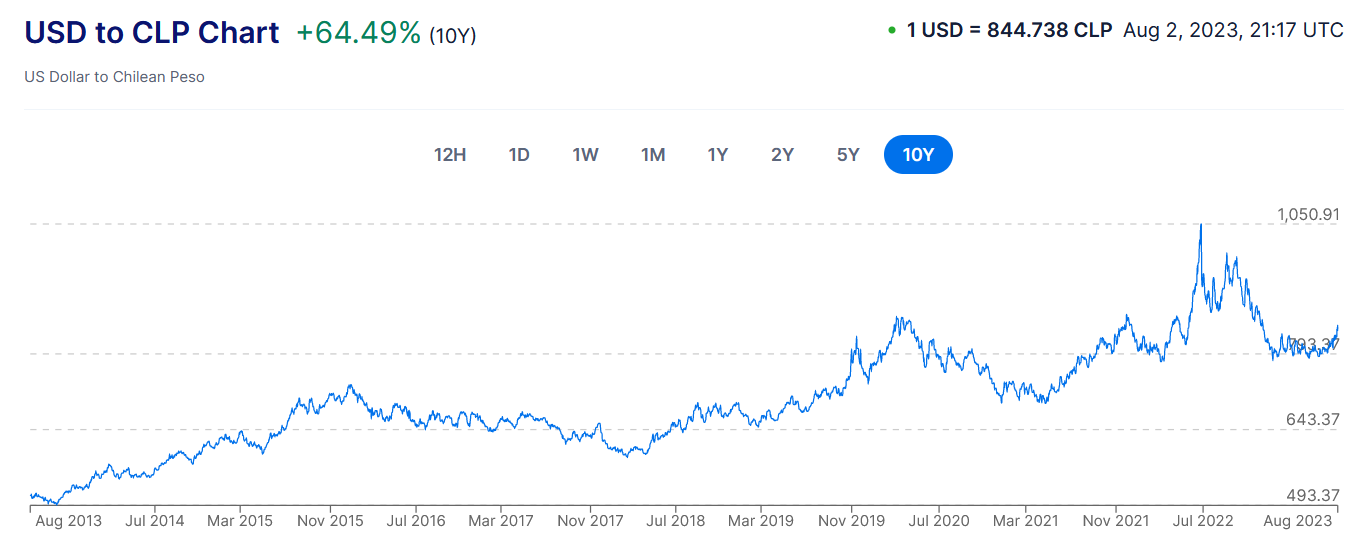Select the 1Y time range
The width and height of the screenshot is (1355, 552).
718,155
